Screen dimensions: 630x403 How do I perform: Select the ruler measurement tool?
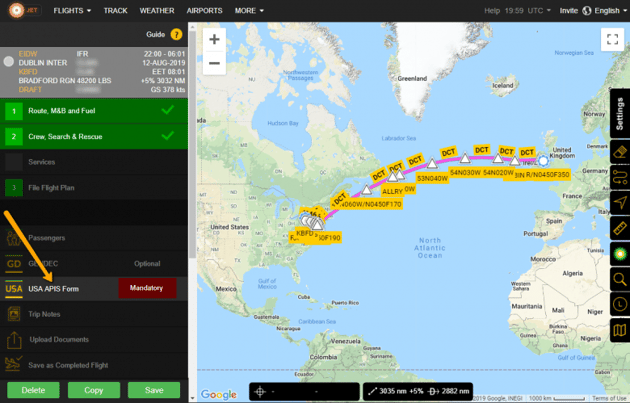click(620, 228)
